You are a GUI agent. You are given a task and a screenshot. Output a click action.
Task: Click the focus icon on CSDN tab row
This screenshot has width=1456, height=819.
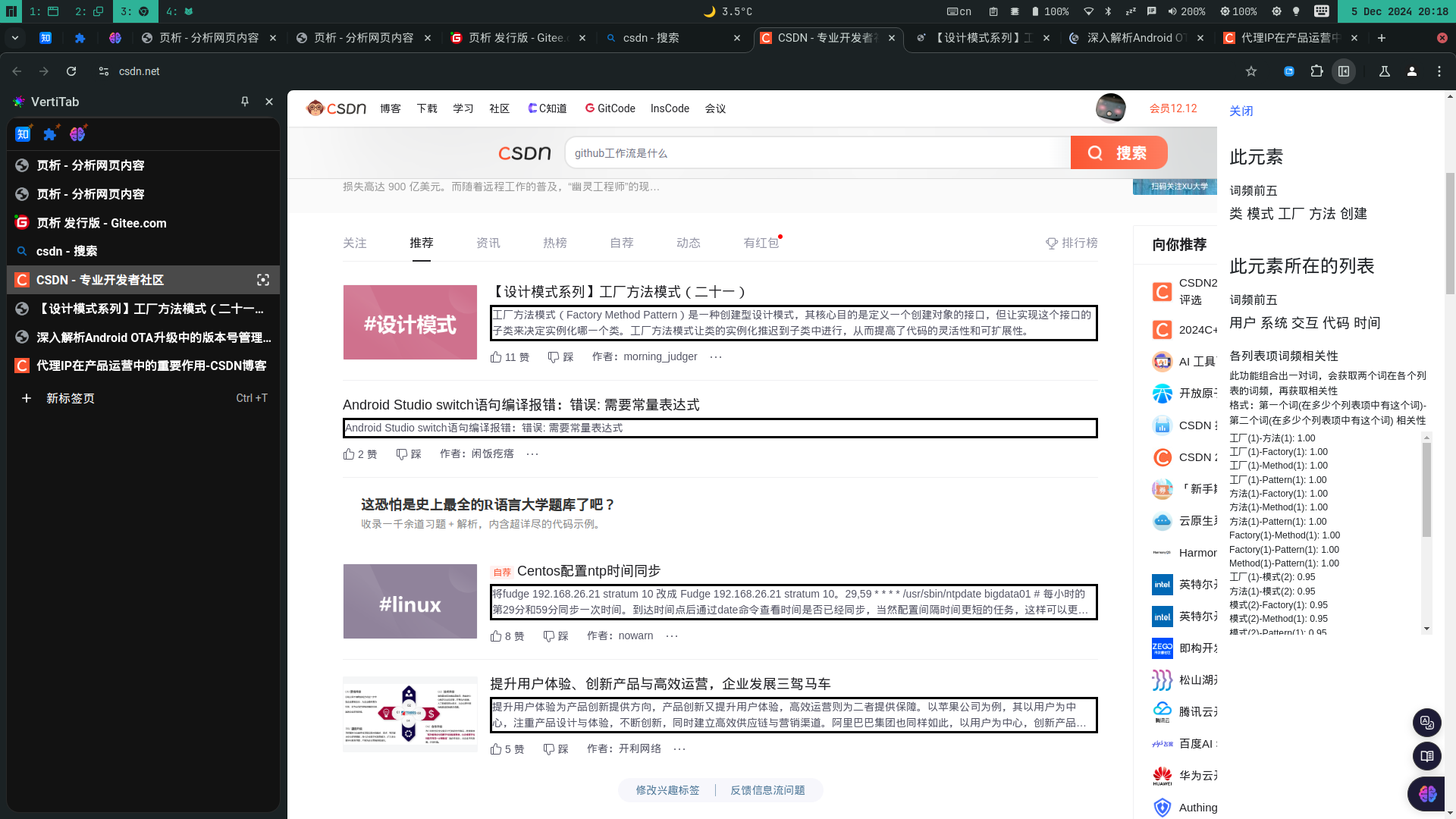[x=263, y=280]
